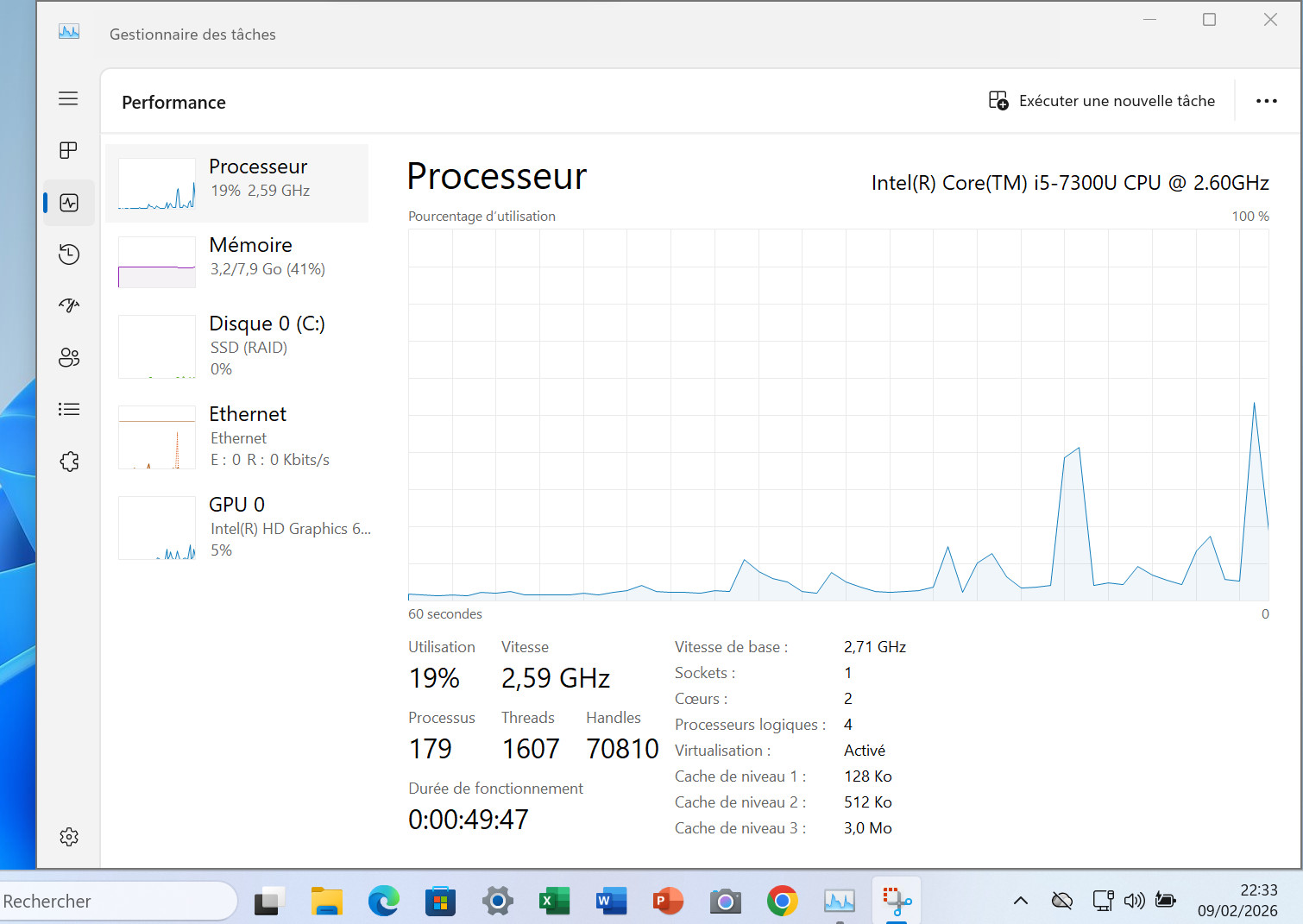Open Windows Settings gear on taskbar
Image resolution: width=1303 pixels, height=924 pixels.
tap(498, 902)
